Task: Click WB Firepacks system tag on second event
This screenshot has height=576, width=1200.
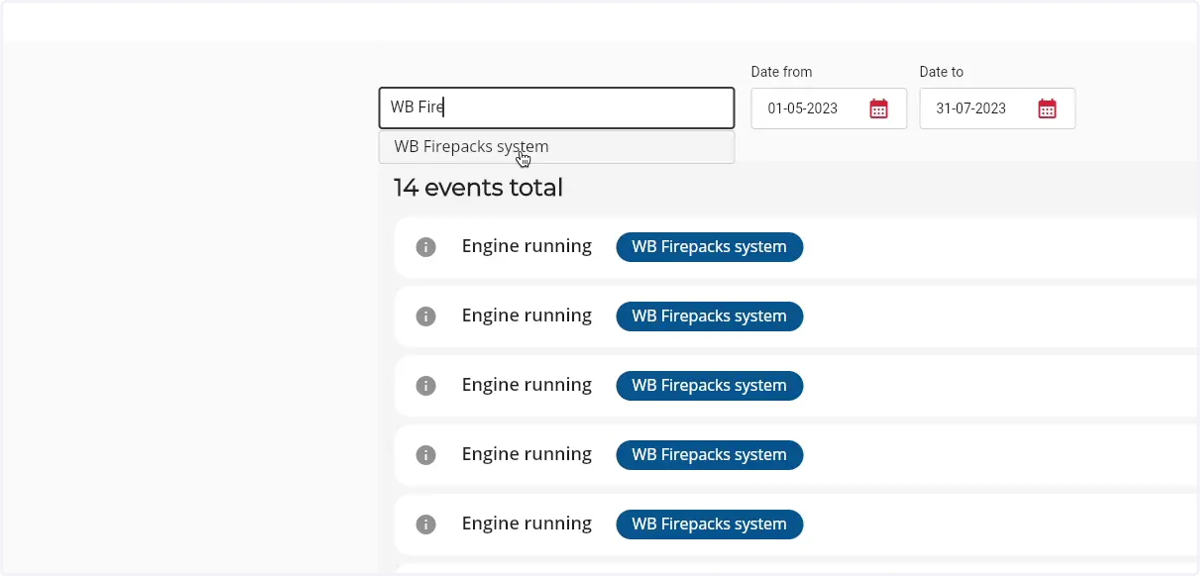Action: click(709, 316)
